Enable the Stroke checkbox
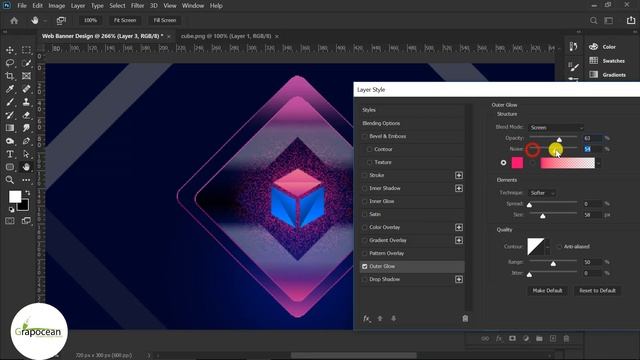640x360 pixels. [x=364, y=175]
